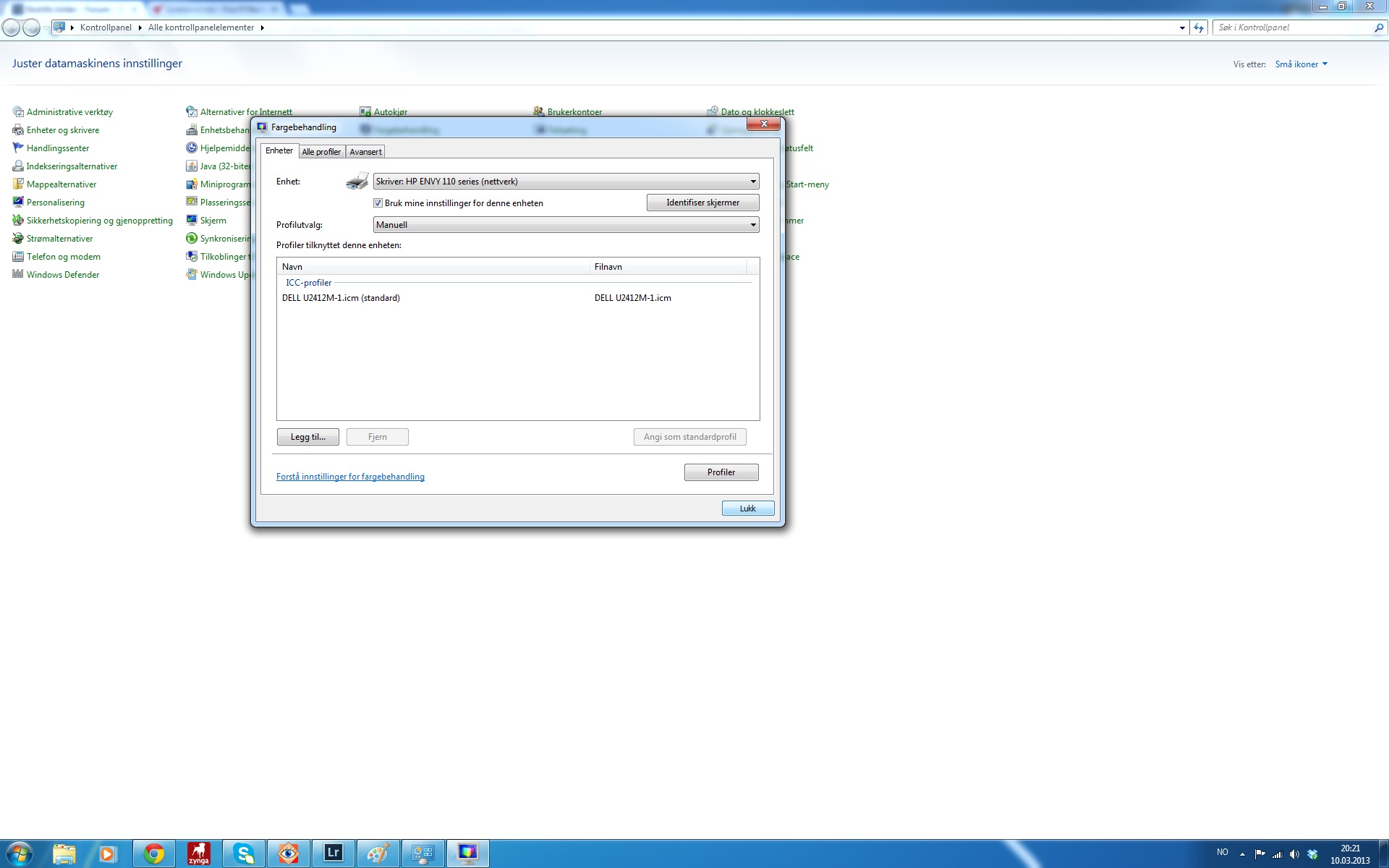This screenshot has width=1389, height=868.
Task: Open Alternativer for Internett
Action: click(239, 112)
